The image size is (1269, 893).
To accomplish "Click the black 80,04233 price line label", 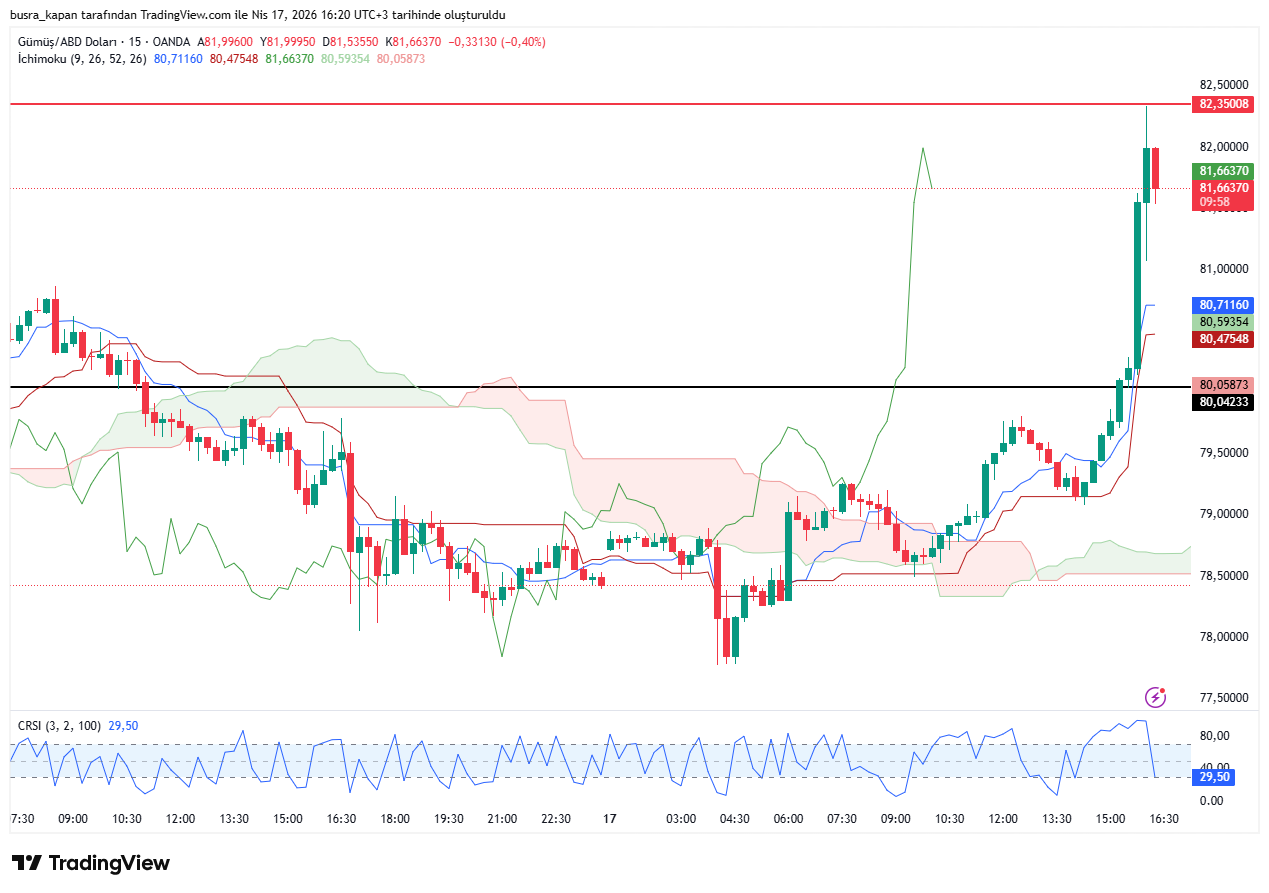I will coord(1223,402).
